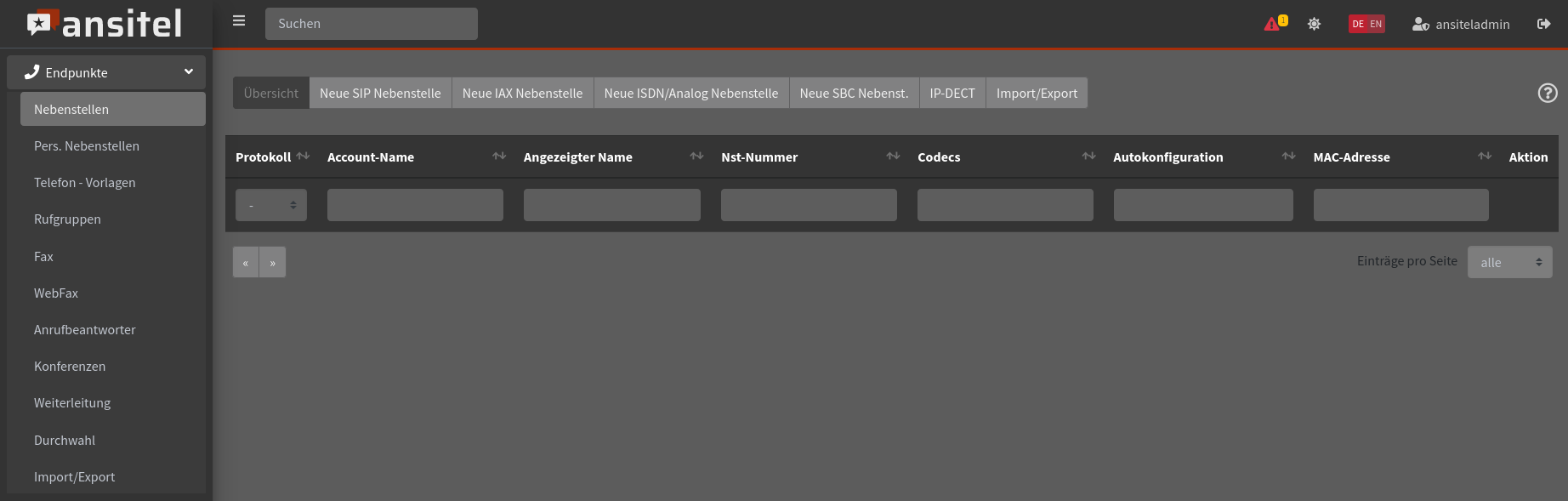Screen dimensions: 1568x501
Task: Open the Einträge pro Seite dropdown
Action: [x=1509, y=262]
